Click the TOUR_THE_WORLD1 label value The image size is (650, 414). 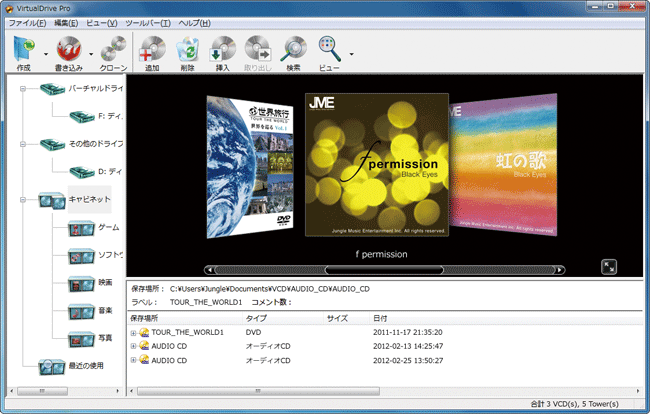(x=206, y=302)
